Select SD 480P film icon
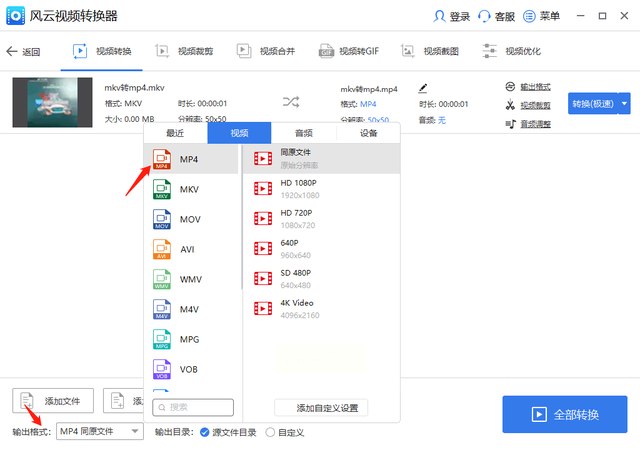The height and width of the screenshot is (450, 640). (263, 278)
